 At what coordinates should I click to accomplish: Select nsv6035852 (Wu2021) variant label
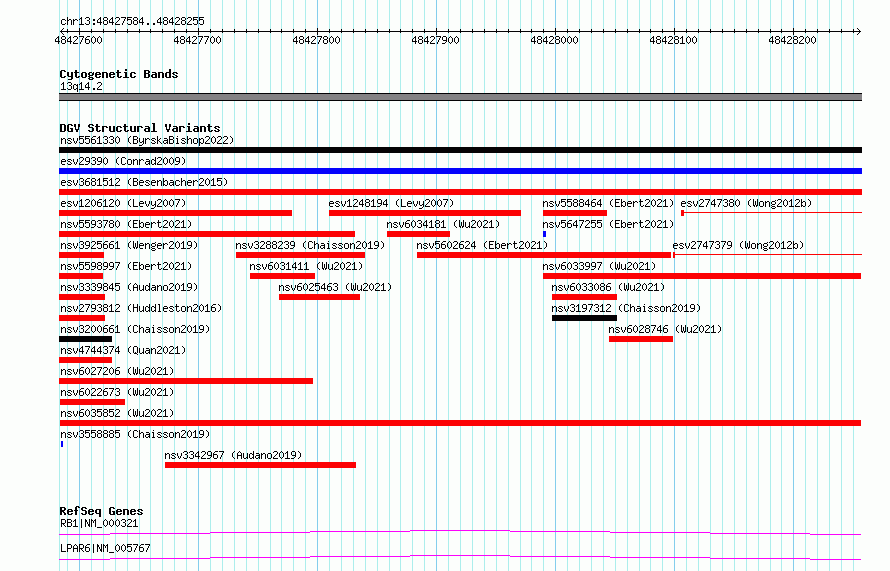(x=117, y=413)
